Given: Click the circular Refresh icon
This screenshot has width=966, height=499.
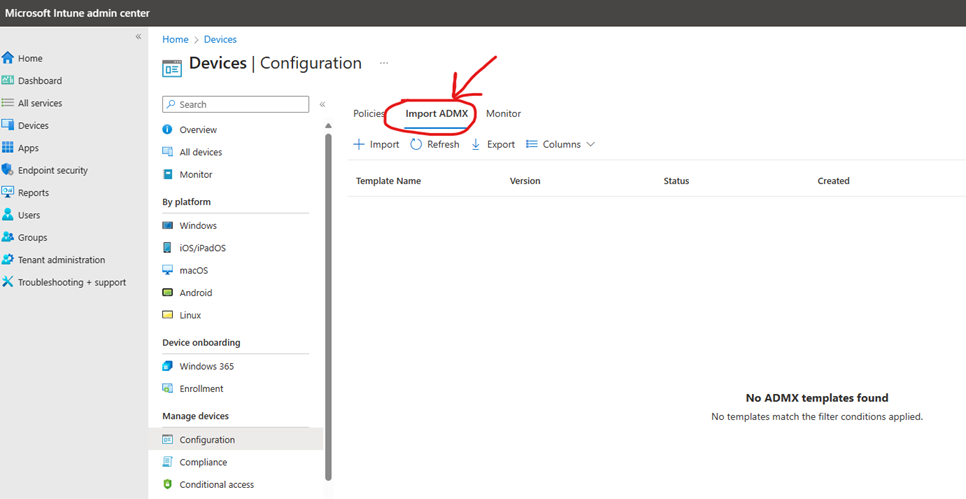Looking at the screenshot, I should point(416,144).
